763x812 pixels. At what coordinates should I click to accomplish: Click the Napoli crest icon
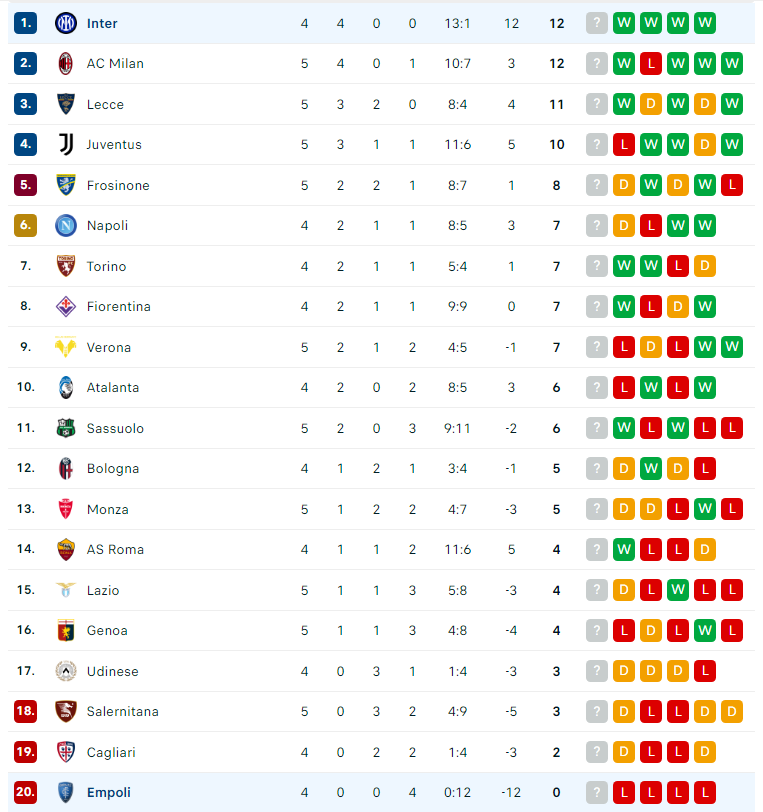click(x=66, y=226)
